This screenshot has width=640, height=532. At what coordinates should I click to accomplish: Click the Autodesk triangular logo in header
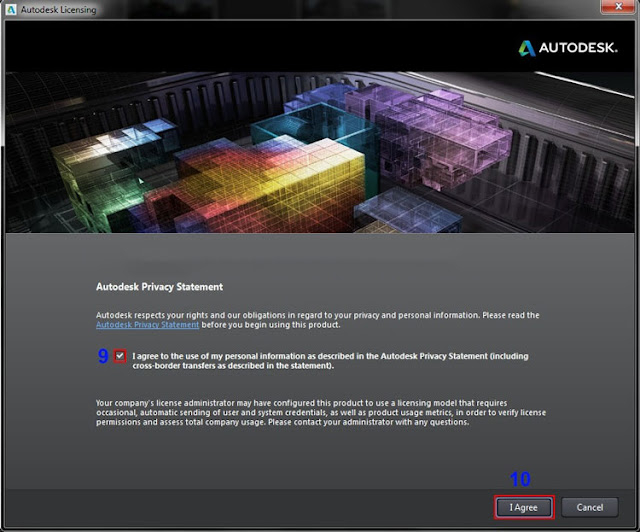pos(527,48)
